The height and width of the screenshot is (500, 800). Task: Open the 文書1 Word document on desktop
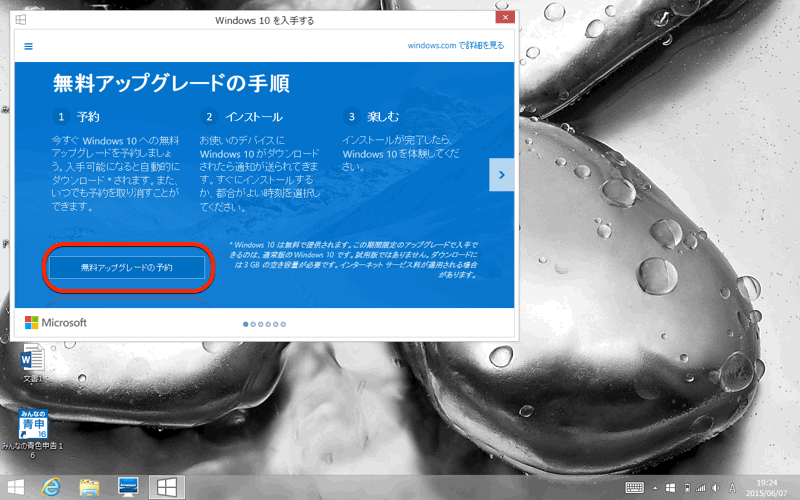[x=31, y=361]
